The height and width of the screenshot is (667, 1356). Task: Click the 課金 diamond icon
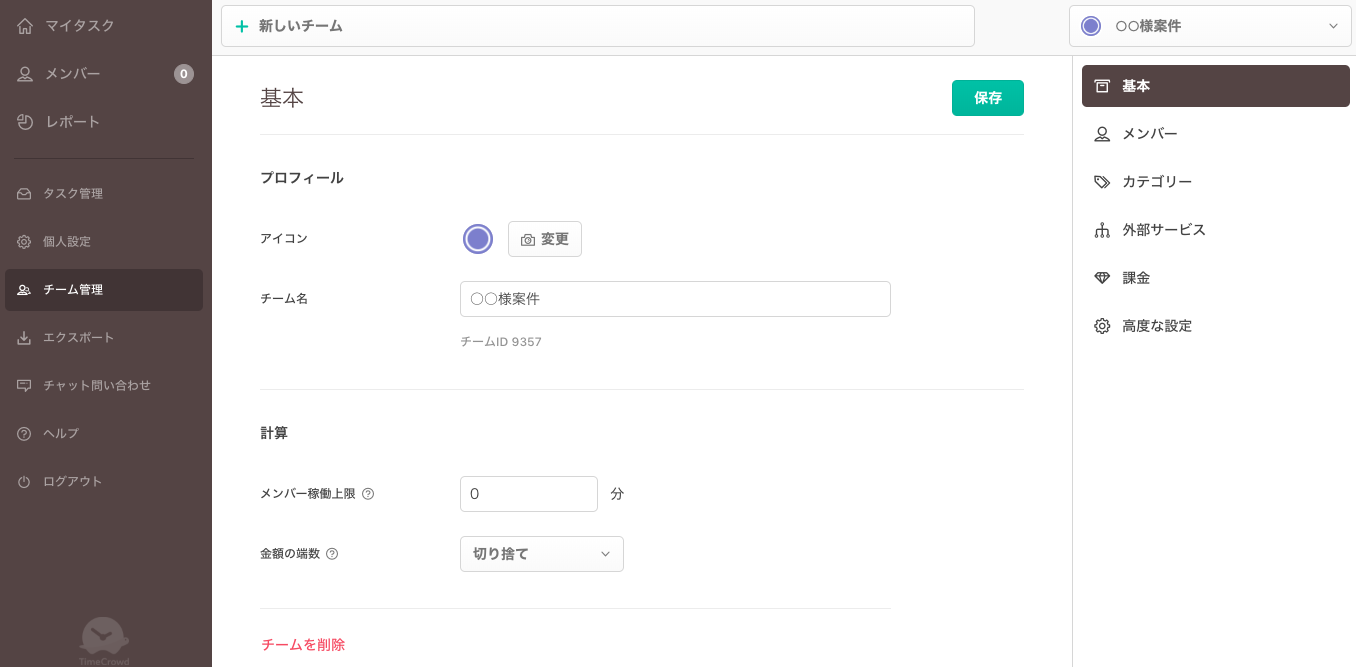coord(1102,278)
